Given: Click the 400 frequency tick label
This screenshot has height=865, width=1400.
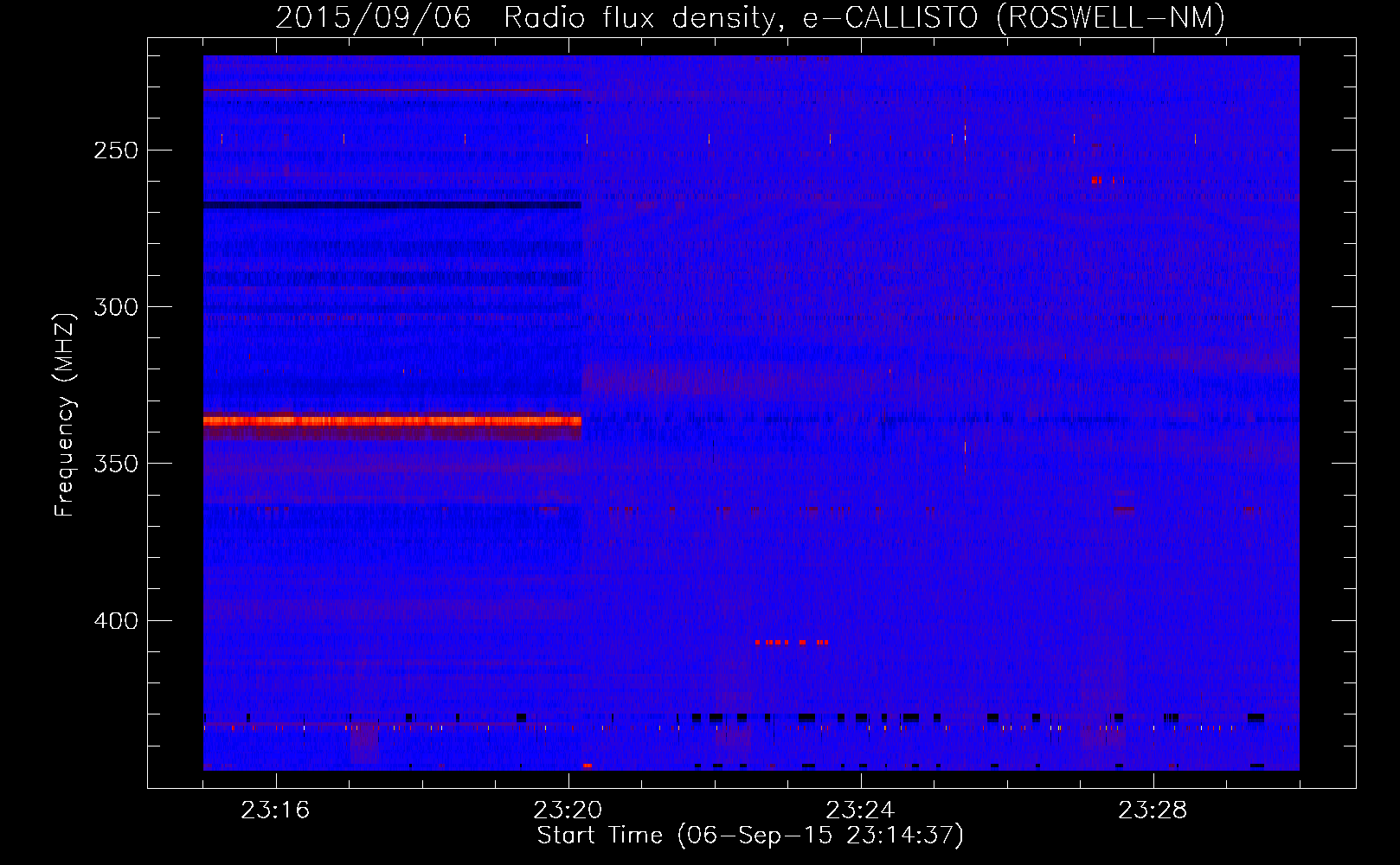Looking at the screenshot, I should click(x=116, y=621).
